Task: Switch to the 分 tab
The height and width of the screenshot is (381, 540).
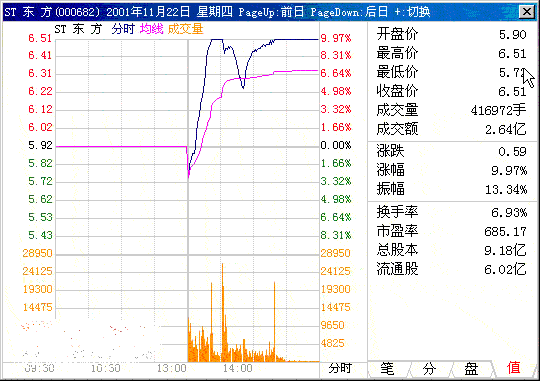Action: point(429,369)
